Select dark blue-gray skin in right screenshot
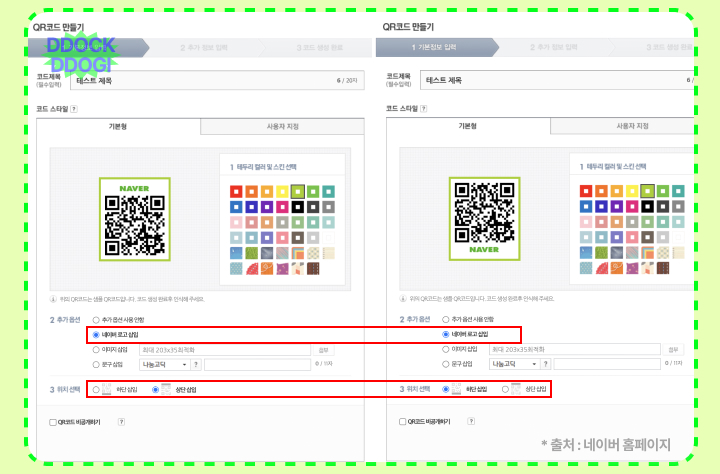The height and width of the screenshot is (474, 720). click(x=617, y=253)
